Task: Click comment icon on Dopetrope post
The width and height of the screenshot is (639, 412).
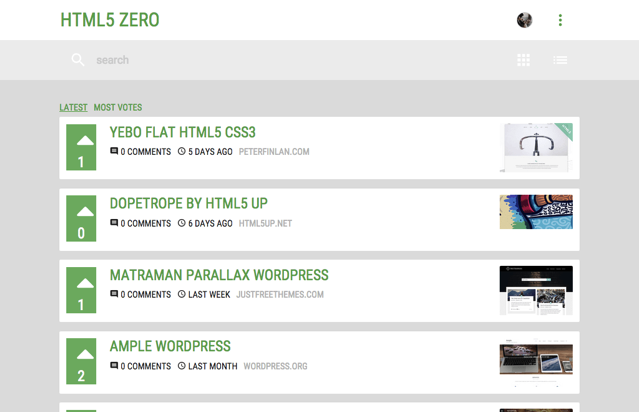Action: tap(114, 223)
